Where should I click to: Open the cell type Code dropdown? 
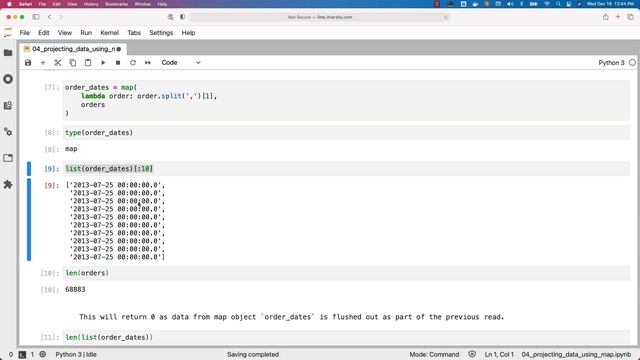181,62
